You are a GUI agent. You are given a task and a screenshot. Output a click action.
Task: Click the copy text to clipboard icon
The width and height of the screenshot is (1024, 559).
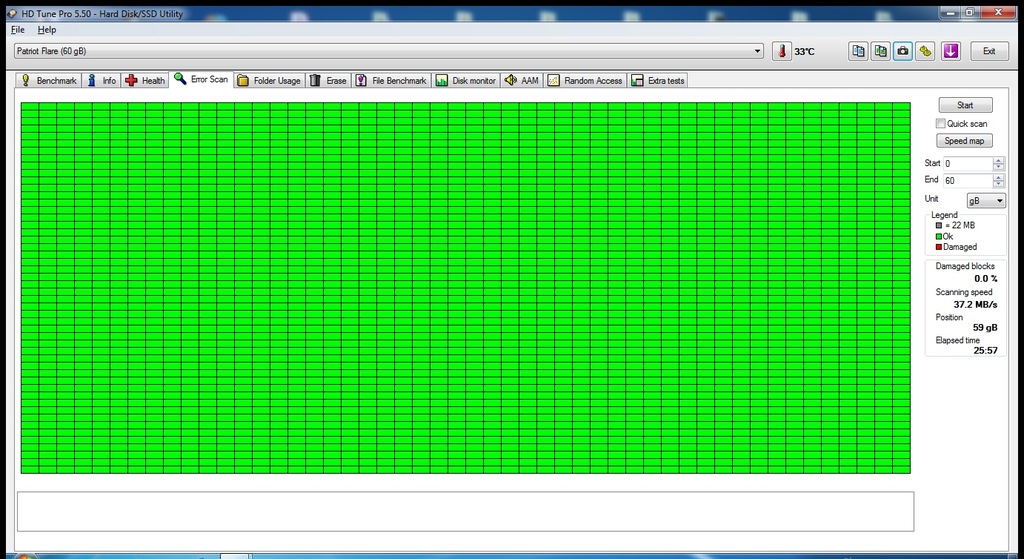(858, 51)
